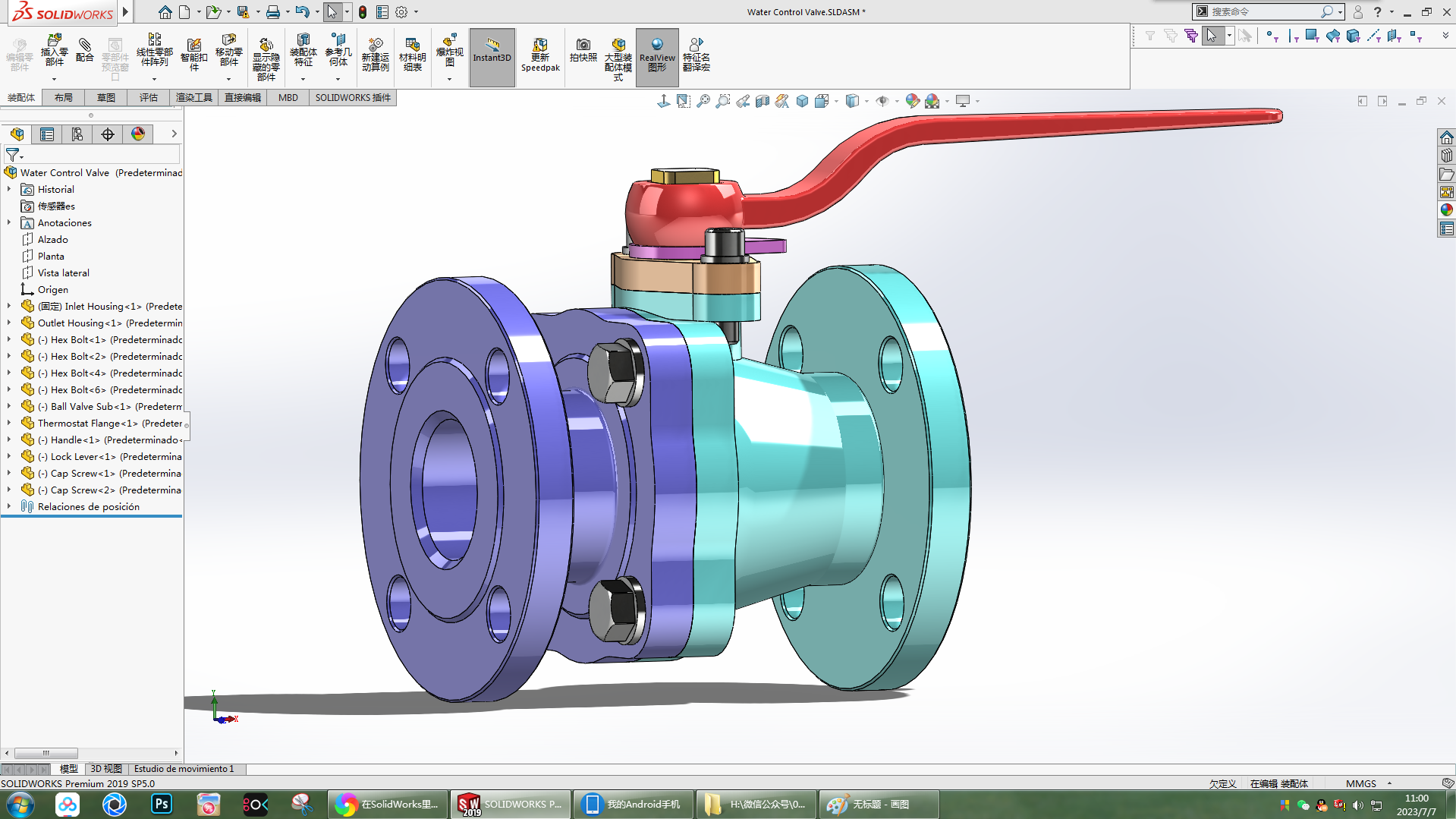Expand the Relaciones de posición folder
This screenshot has width=1456, height=819.
coord(9,507)
